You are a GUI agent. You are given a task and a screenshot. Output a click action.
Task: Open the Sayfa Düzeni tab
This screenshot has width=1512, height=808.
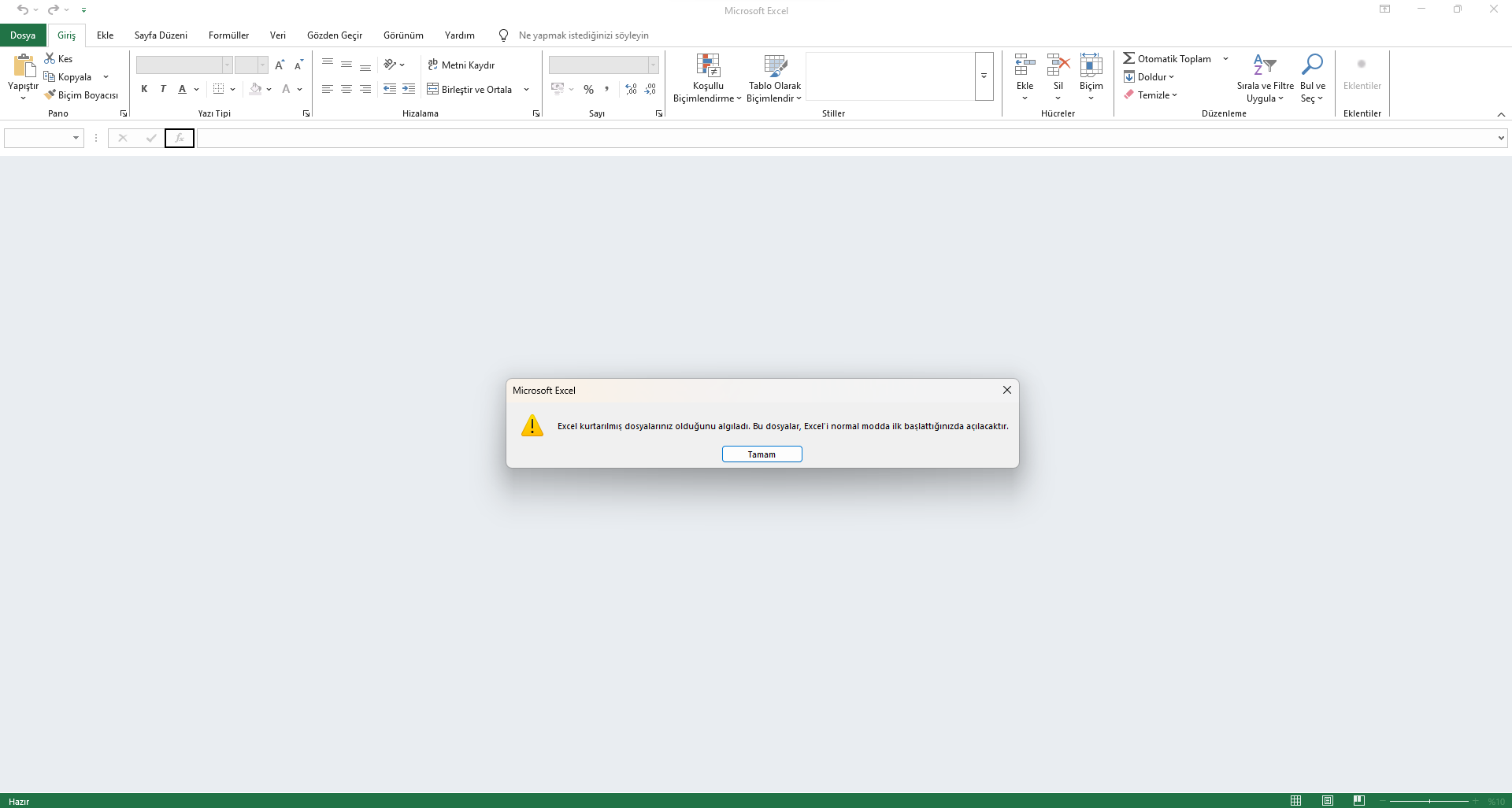(x=161, y=35)
